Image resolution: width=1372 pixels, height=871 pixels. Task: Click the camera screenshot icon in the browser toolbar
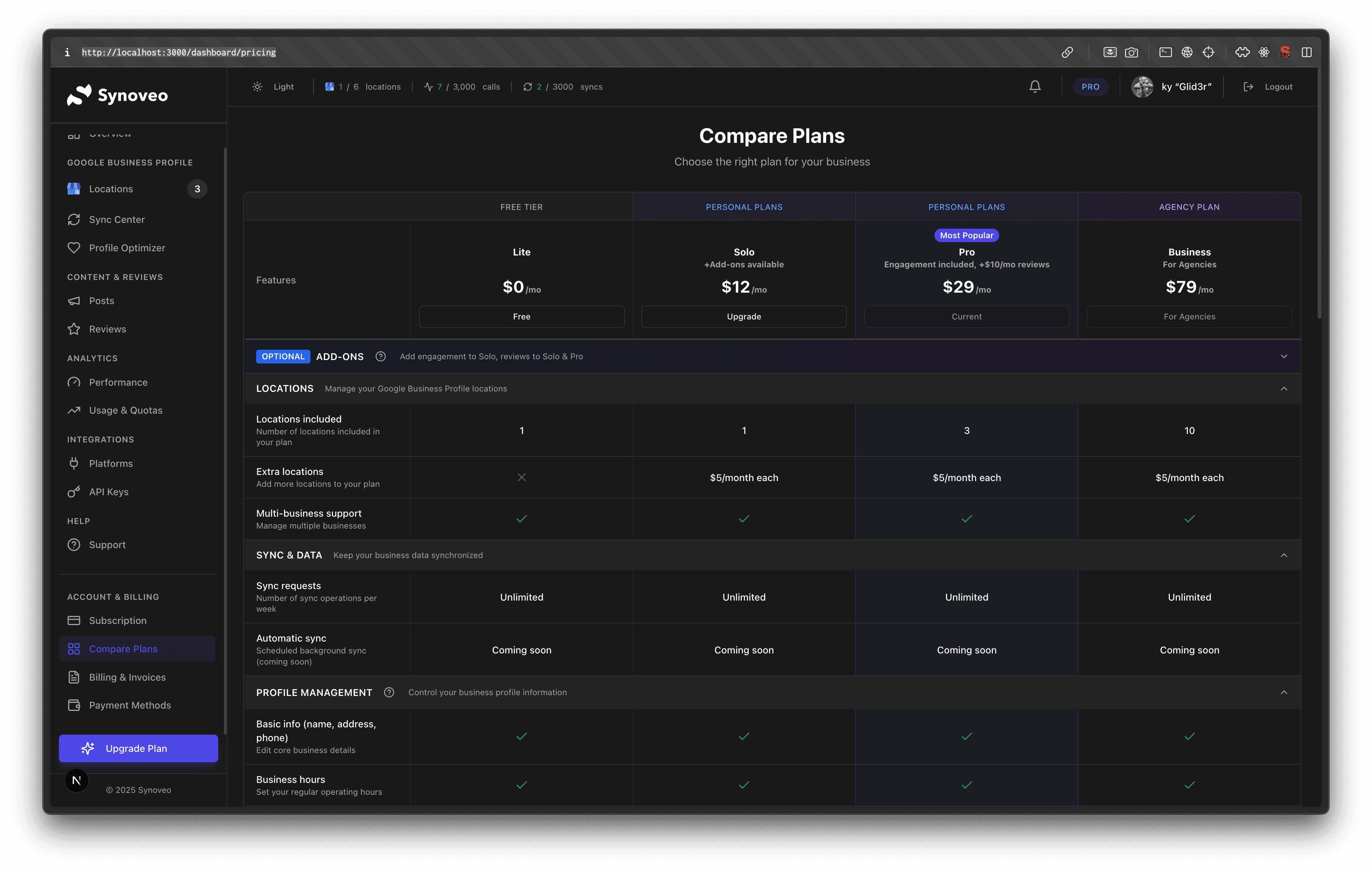point(1132,52)
